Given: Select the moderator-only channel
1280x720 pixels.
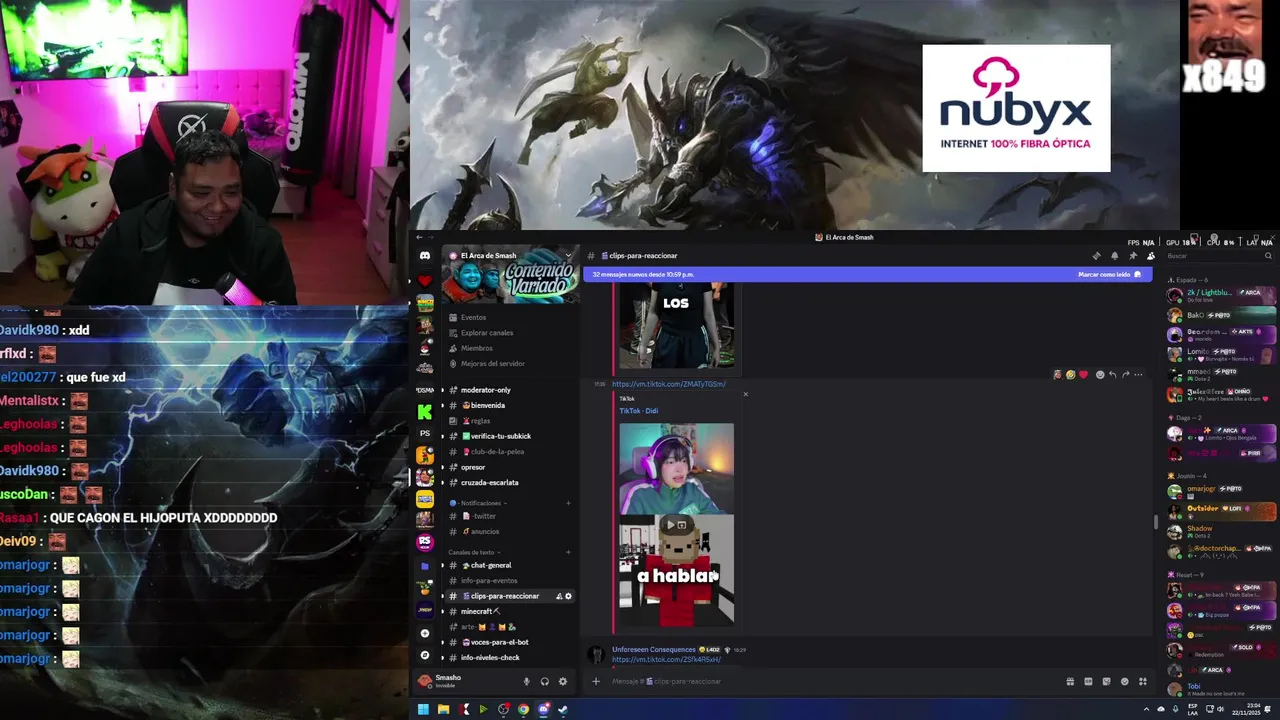Looking at the screenshot, I should coord(510,390).
